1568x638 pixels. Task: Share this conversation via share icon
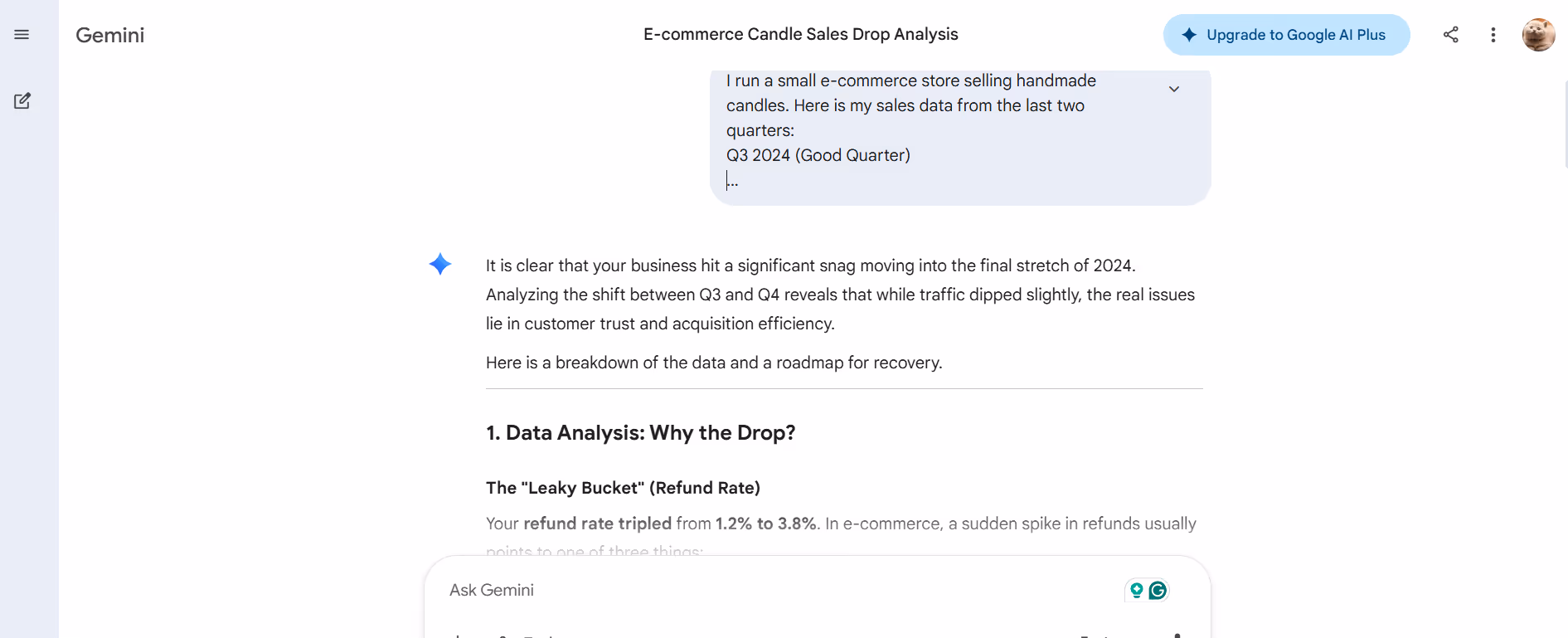(x=1450, y=35)
